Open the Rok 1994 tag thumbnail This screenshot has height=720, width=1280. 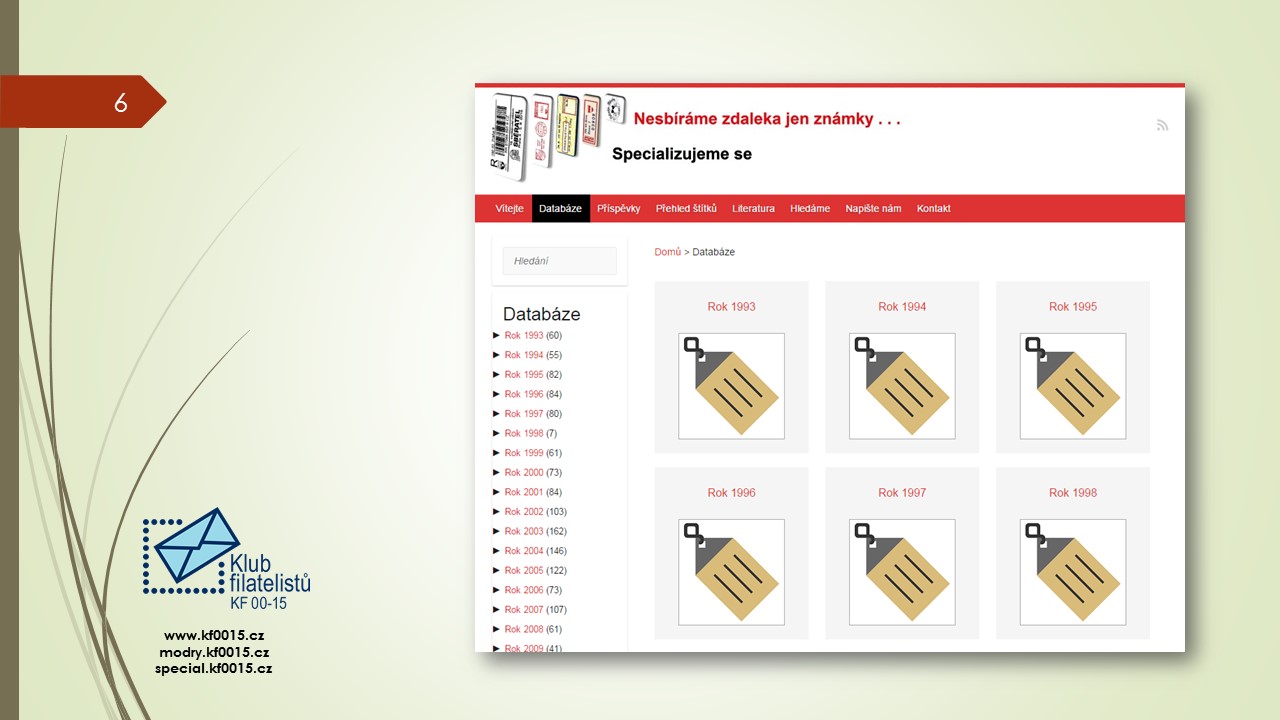pos(902,386)
